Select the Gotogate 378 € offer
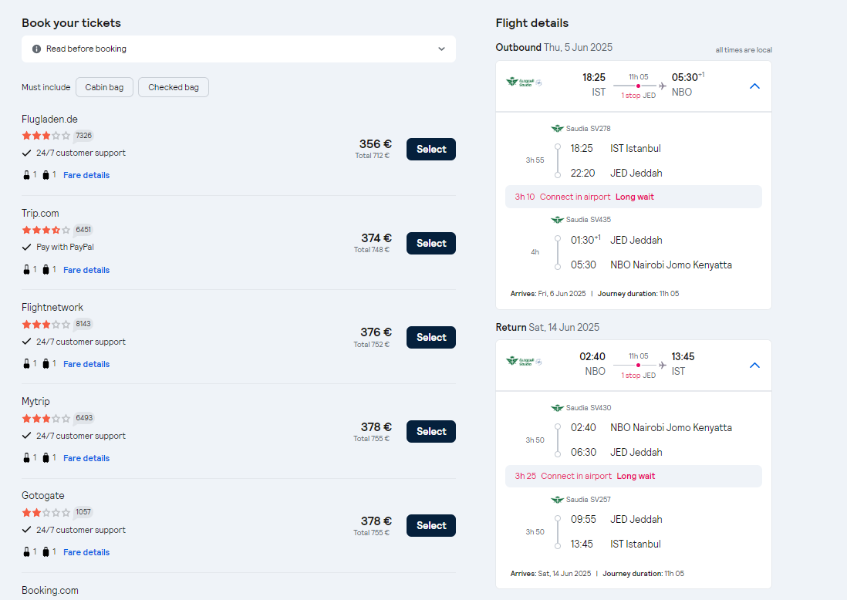 tap(431, 525)
